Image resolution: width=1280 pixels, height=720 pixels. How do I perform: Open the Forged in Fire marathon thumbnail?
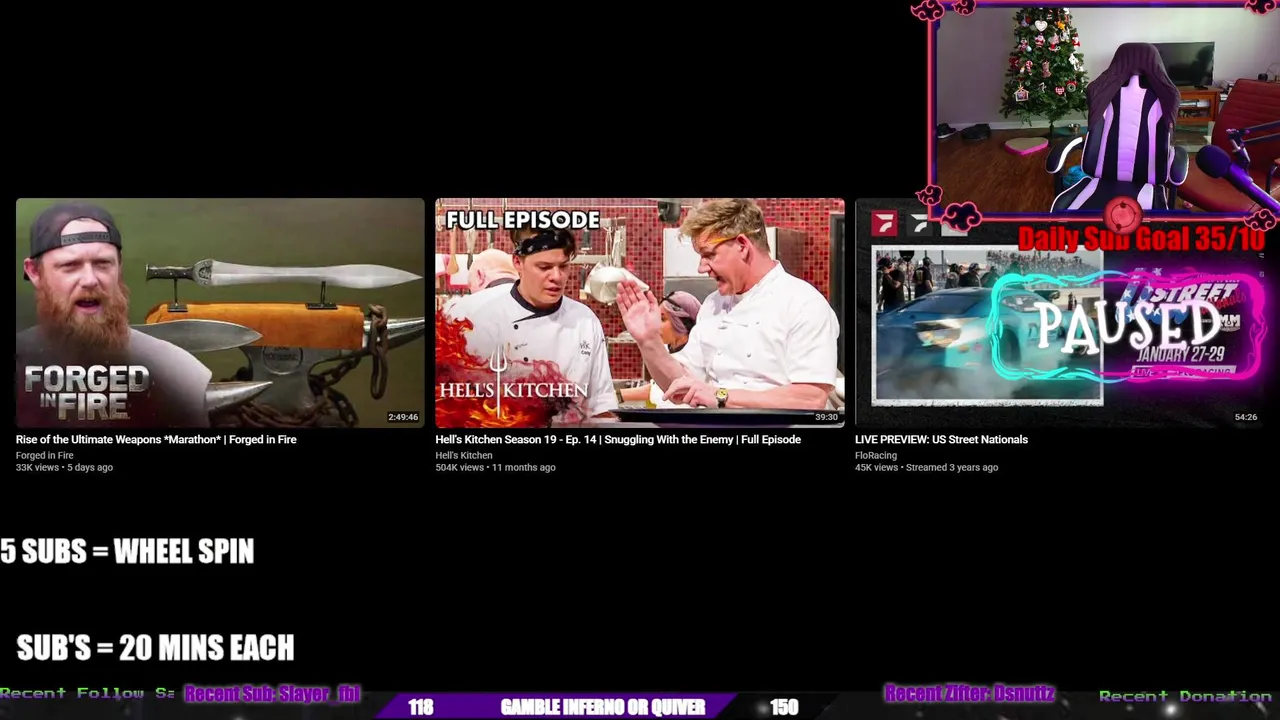click(x=220, y=313)
